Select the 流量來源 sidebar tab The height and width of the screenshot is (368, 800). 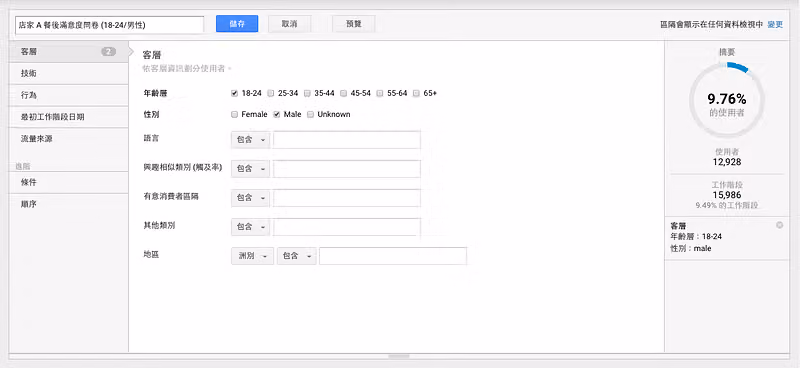tap(68, 139)
